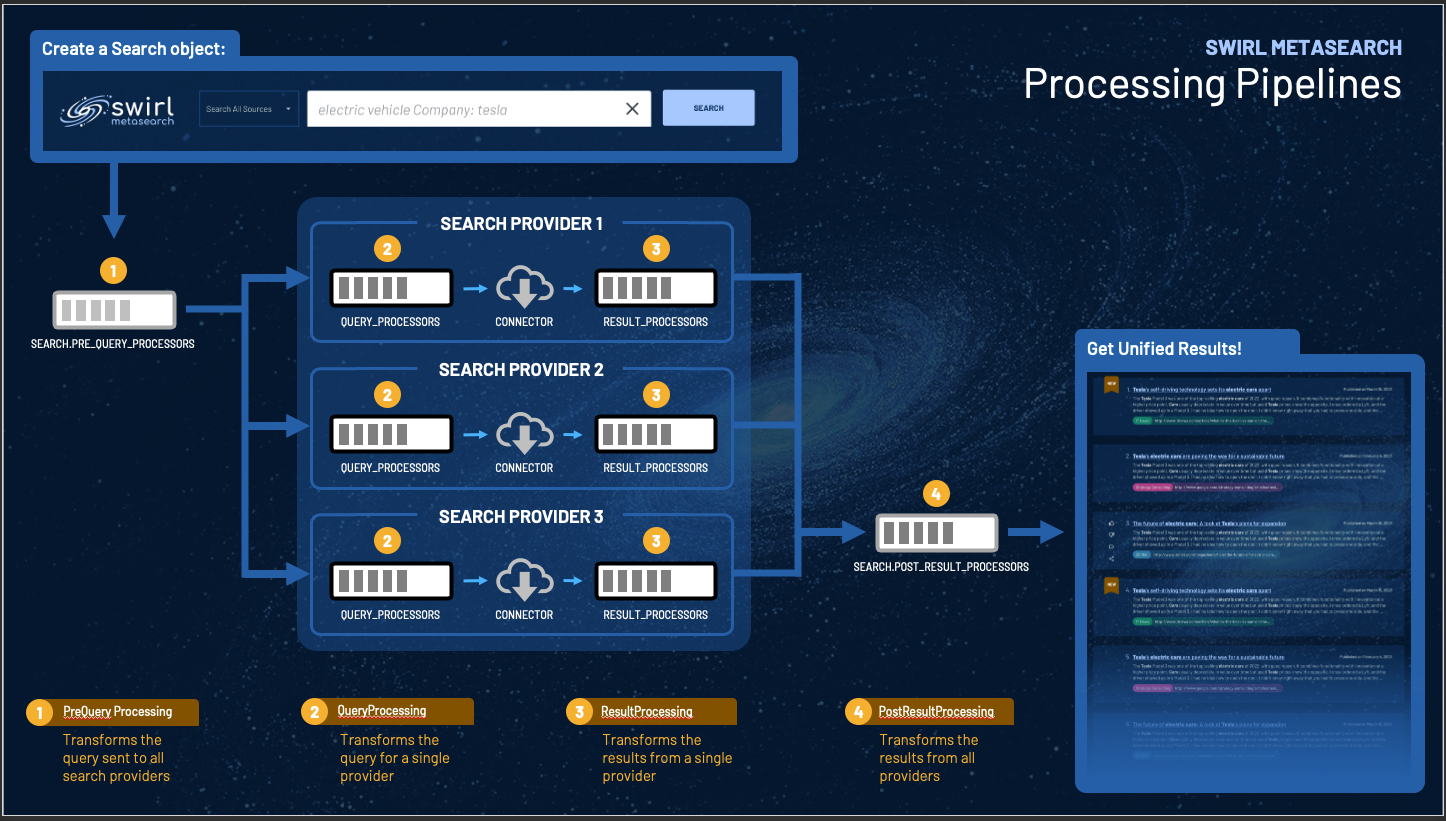Click the 'PreQuery Processing' legend label
The height and width of the screenshot is (821, 1446).
pos(118,711)
